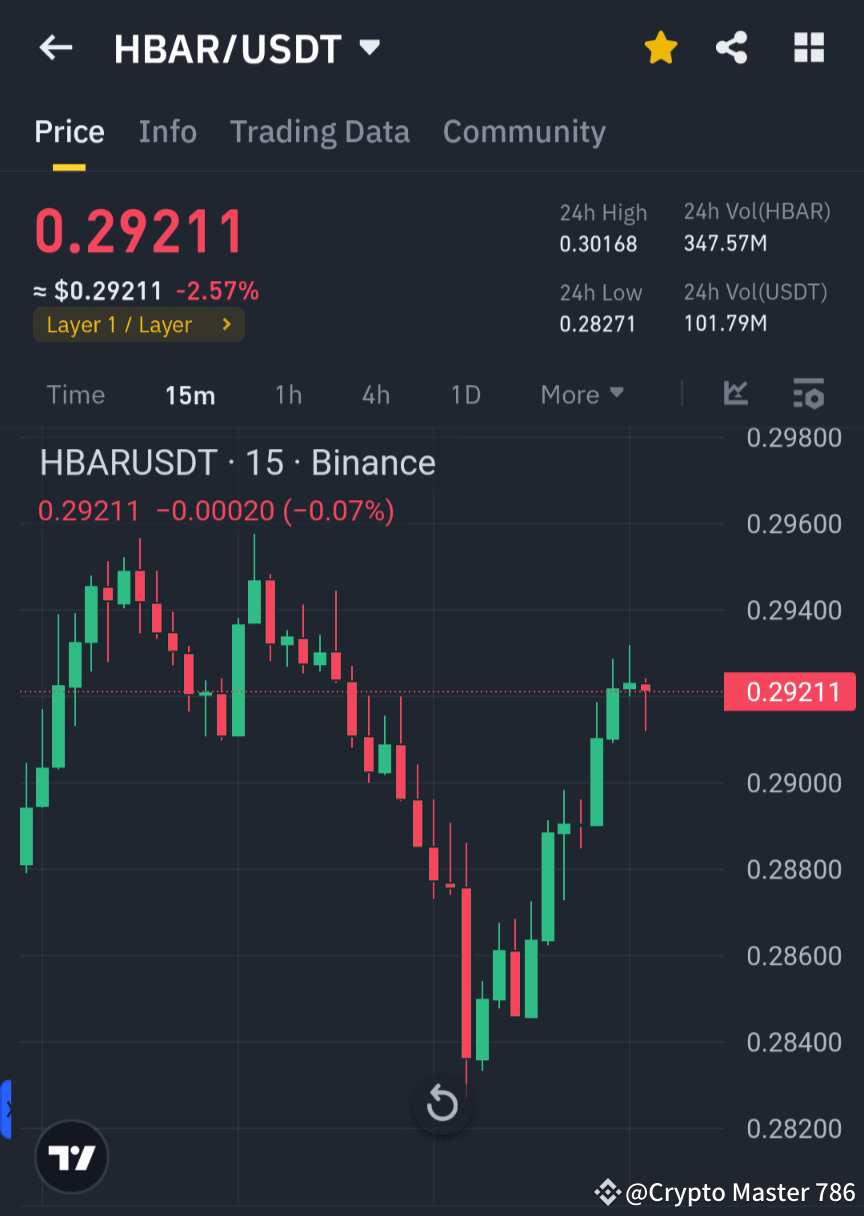Expand the Layer 1 / Layer tag

(138, 324)
